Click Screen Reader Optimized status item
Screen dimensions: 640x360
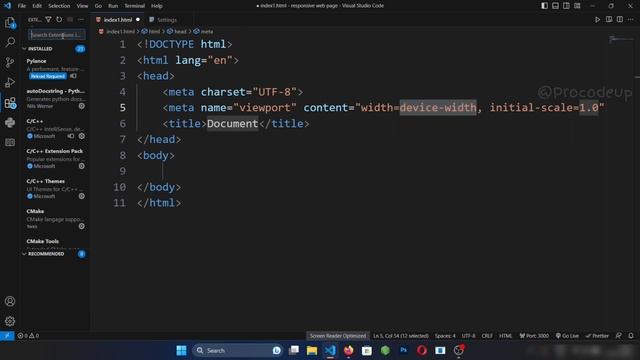coord(338,336)
